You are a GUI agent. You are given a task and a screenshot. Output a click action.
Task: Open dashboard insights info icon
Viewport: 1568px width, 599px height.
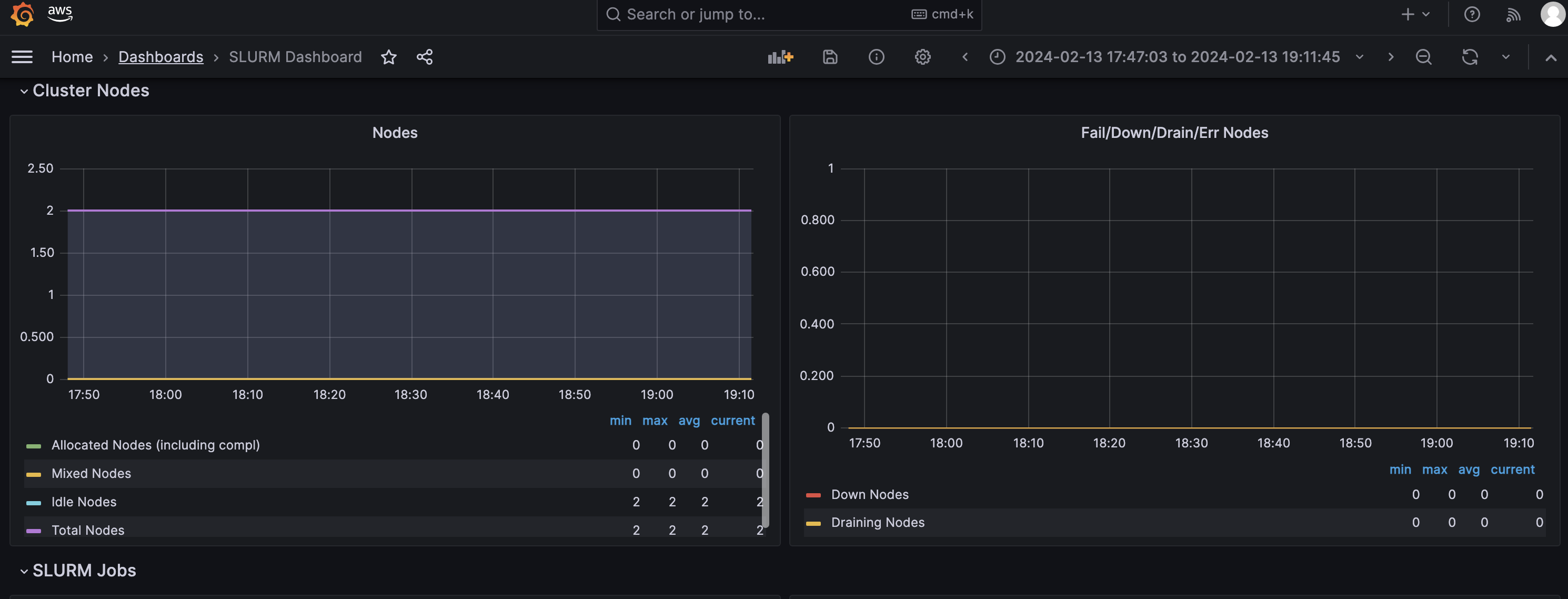coord(876,57)
